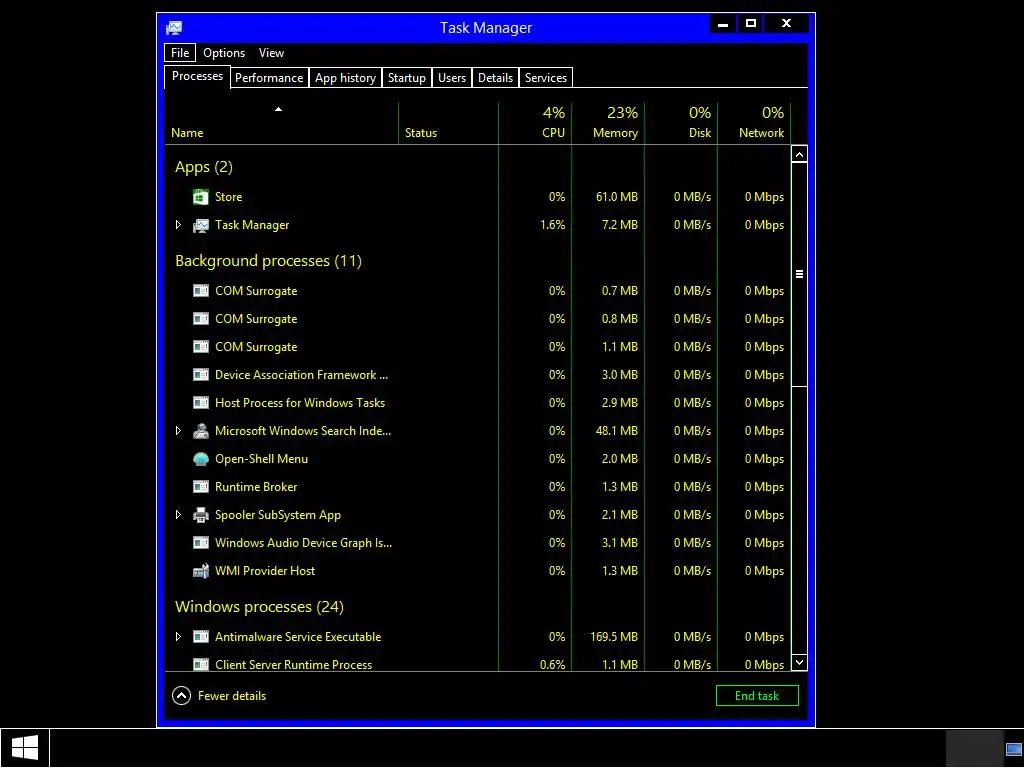
Task: Select the Apps (2) group header
Action: (x=204, y=167)
